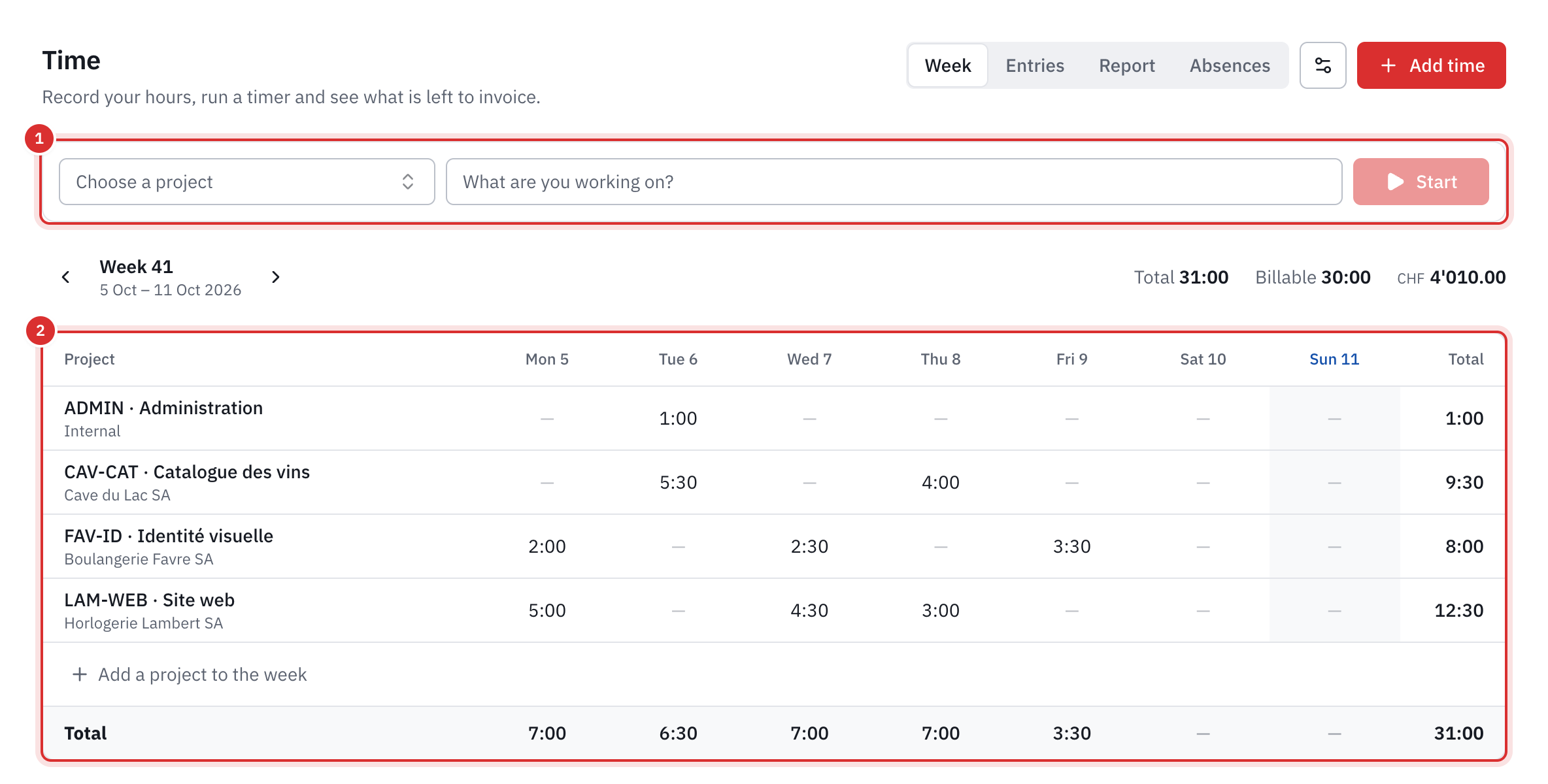Click the Billable 30:00 summary
1548x784 pixels.
click(x=1313, y=277)
